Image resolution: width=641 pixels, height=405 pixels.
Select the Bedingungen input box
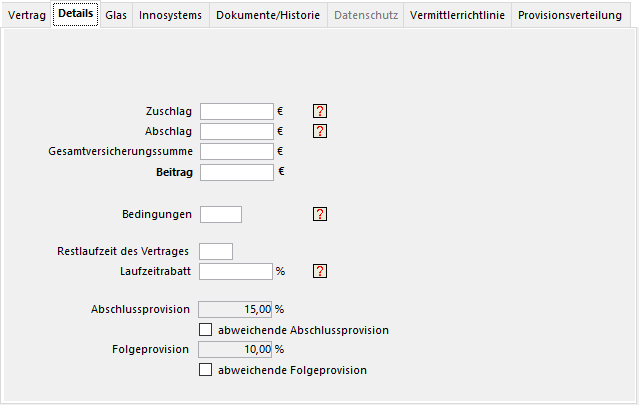point(221,214)
